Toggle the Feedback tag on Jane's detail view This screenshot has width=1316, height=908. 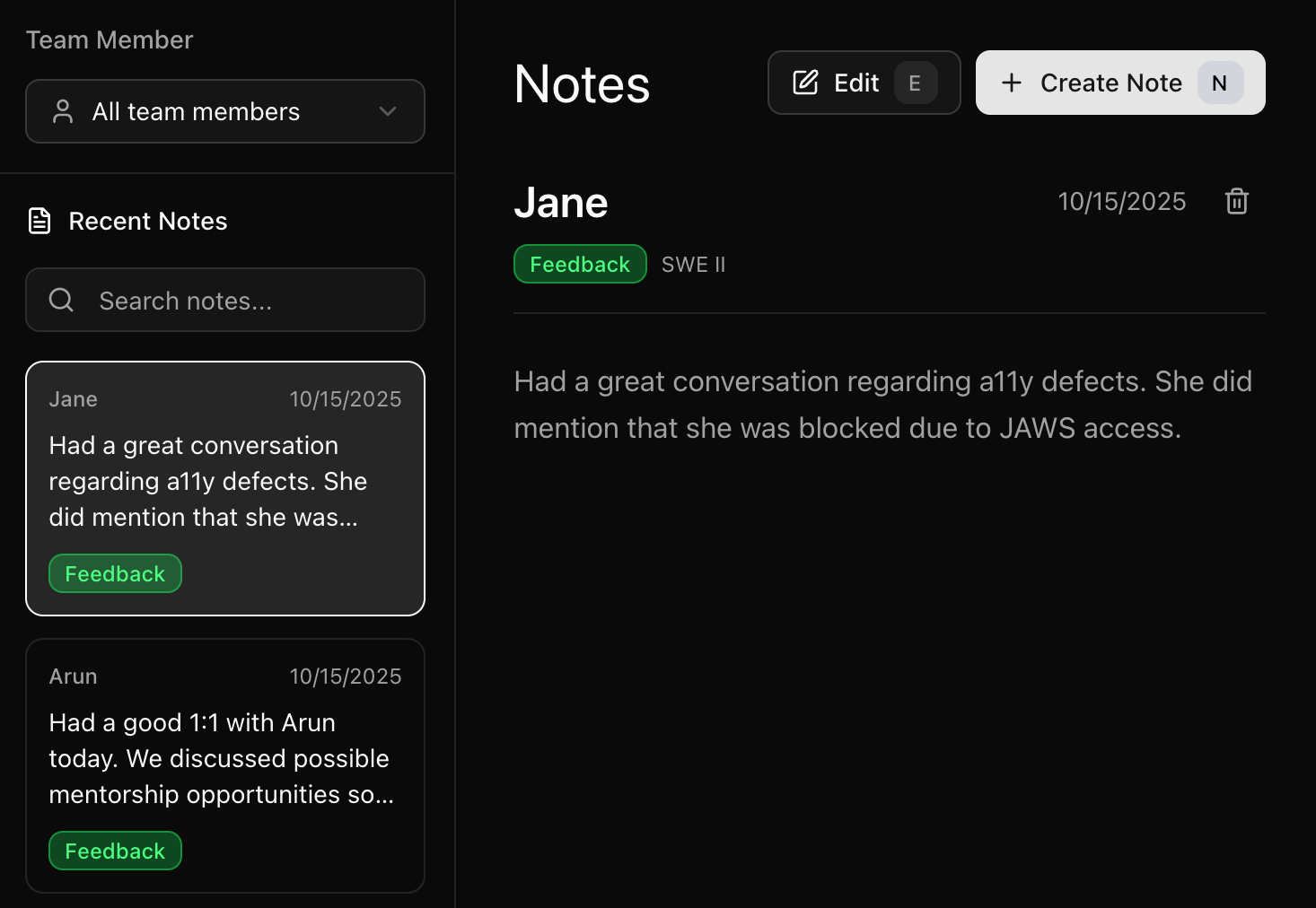point(579,264)
